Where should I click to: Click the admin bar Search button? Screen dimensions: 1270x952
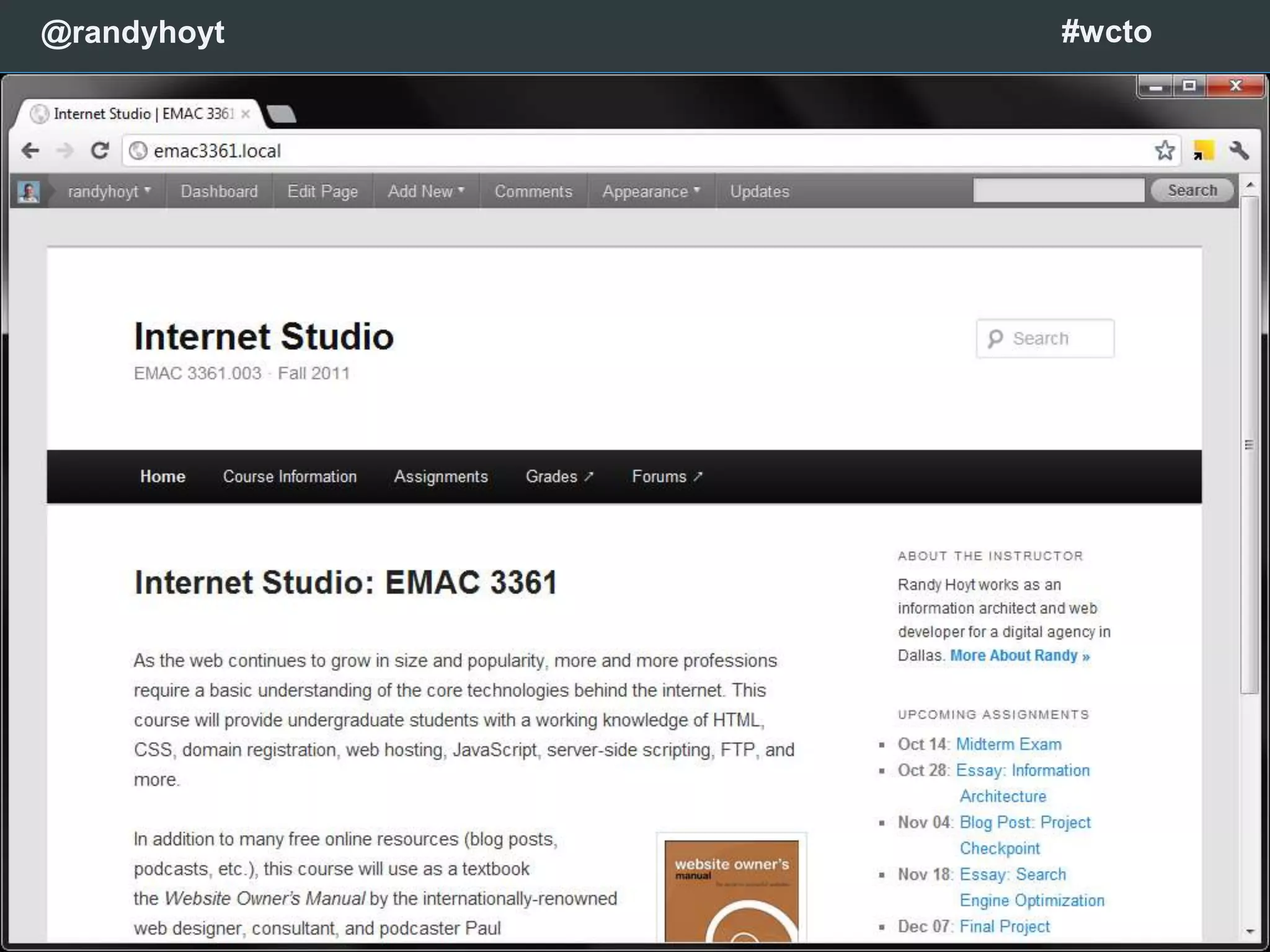click(x=1192, y=190)
